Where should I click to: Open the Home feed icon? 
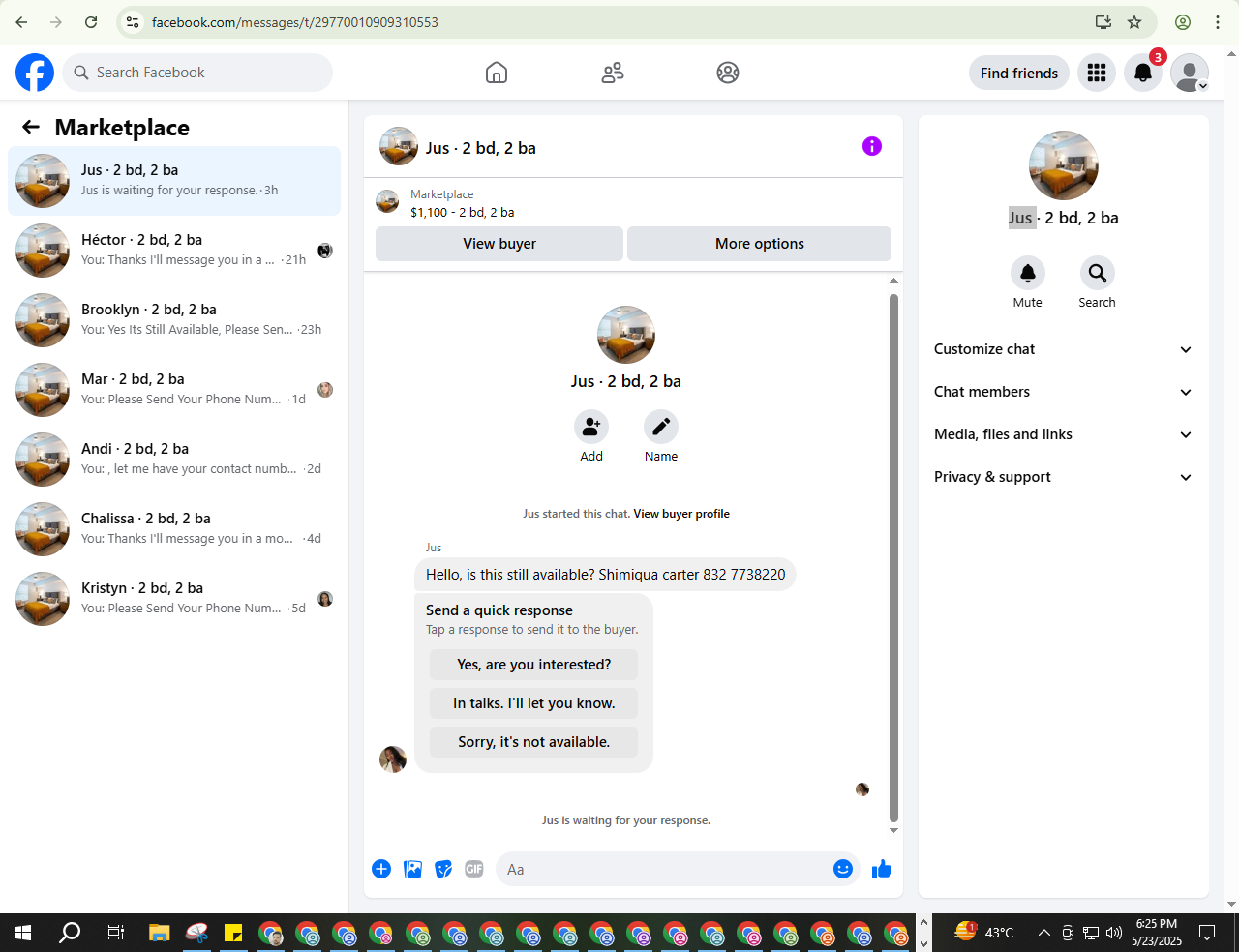497,73
